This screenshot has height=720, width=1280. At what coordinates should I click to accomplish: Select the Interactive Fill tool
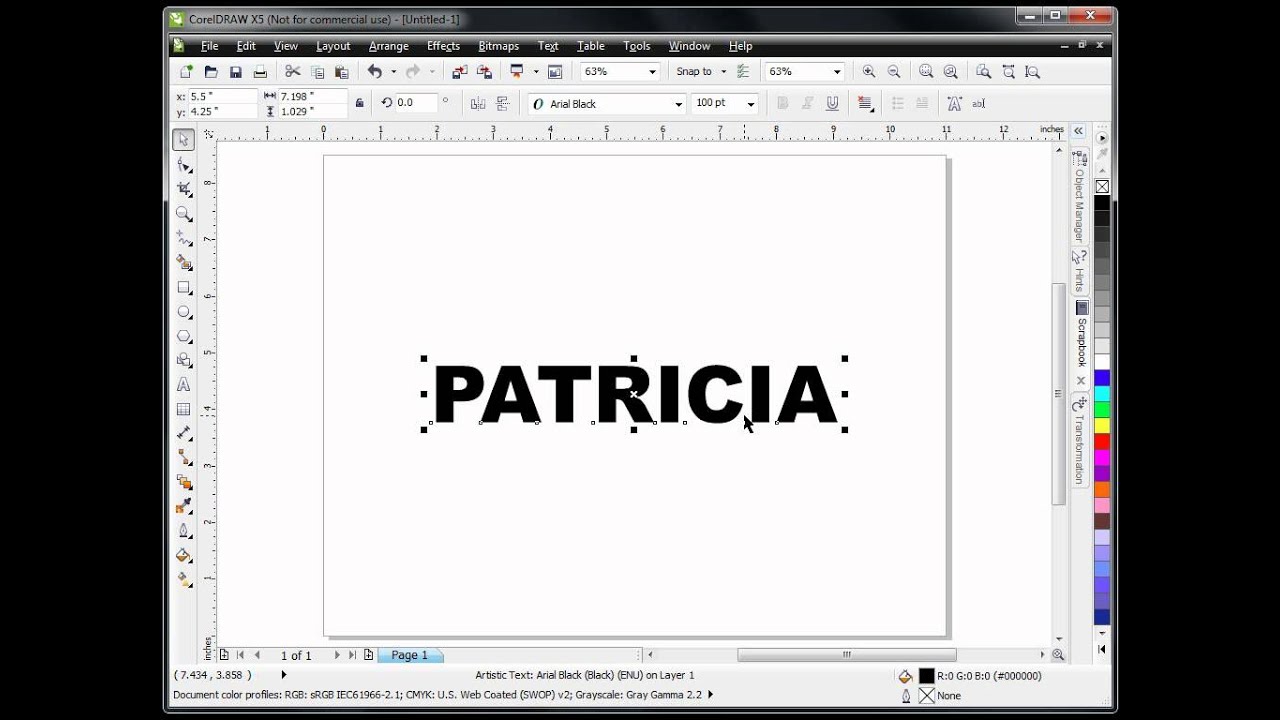(184, 579)
